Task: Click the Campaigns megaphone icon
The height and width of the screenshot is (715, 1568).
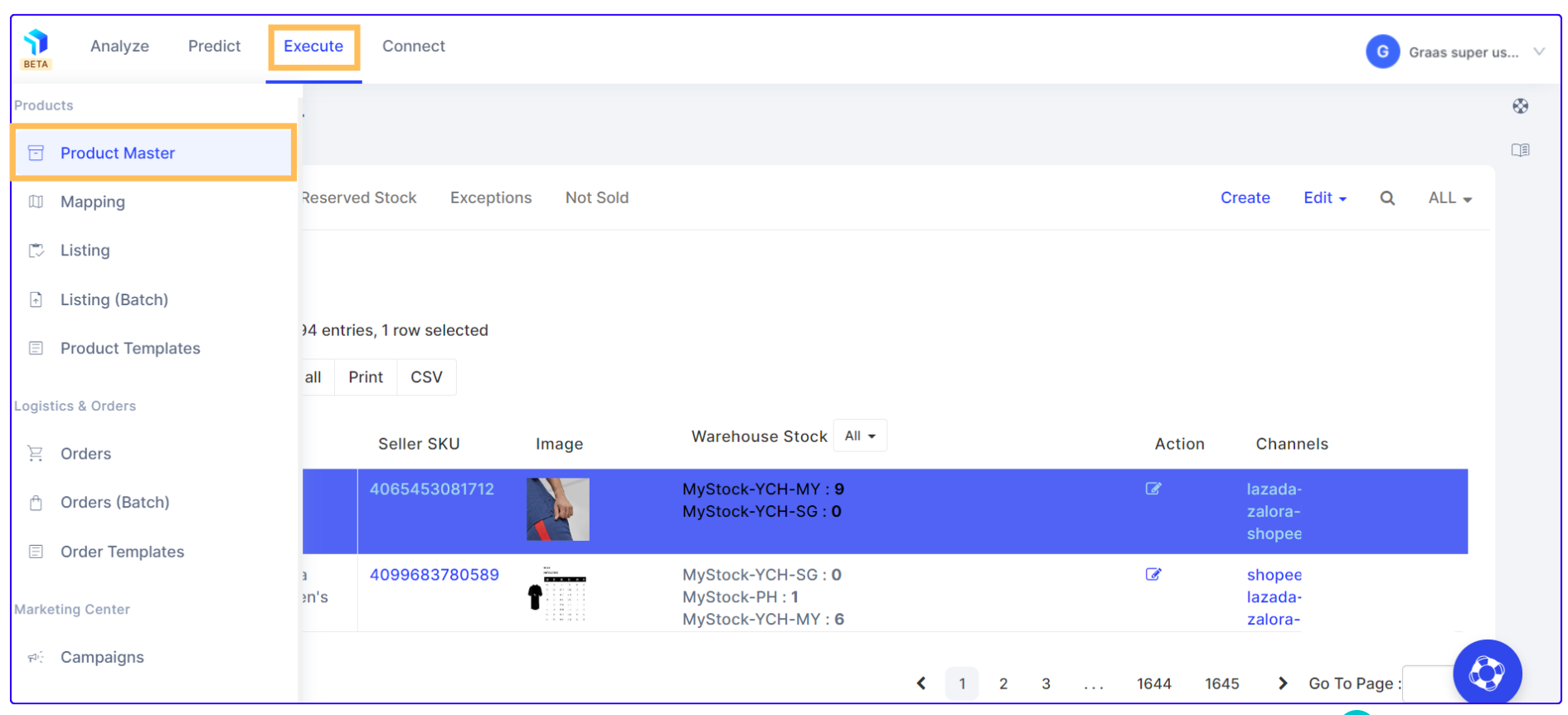Action: tap(36, 657)
